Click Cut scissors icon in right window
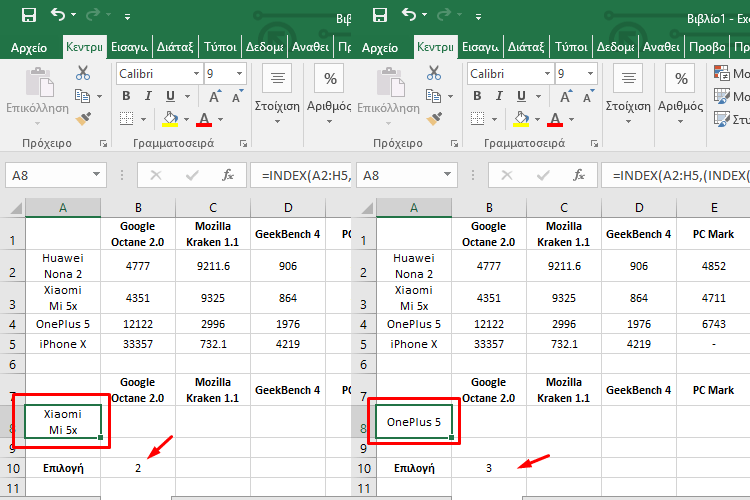The width and height of the screenshot is (750, 500). click(434, 73)
